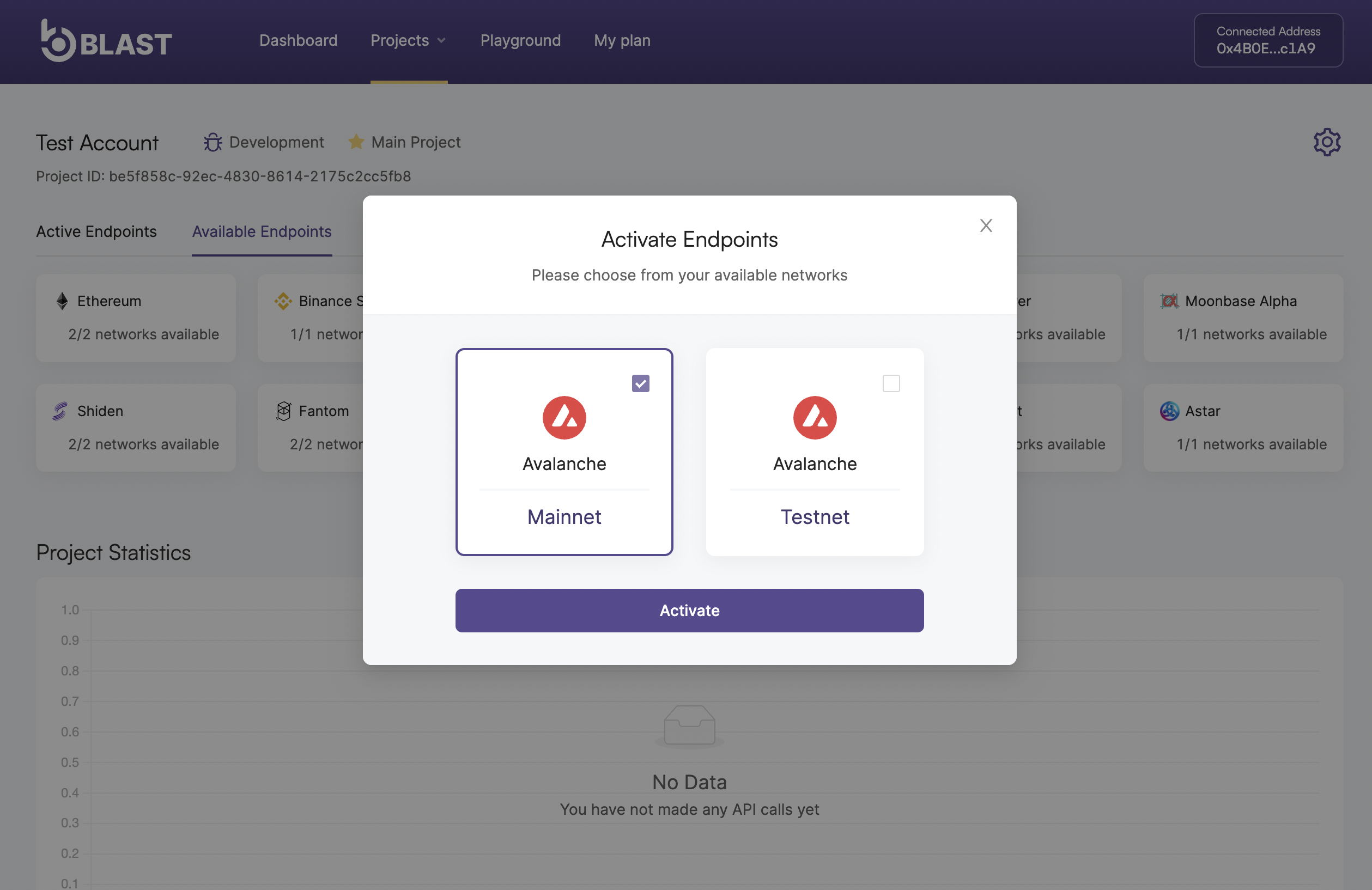Click the Main Project label
The width and height of the screenshot is (1372, 890).
tap(416, 142)
